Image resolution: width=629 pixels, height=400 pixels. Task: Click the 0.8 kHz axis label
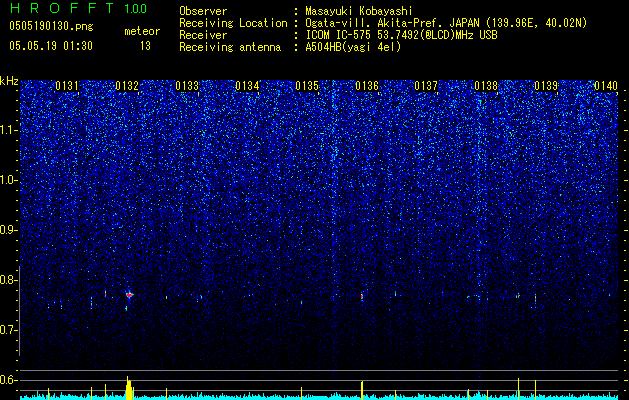tap(9, 280)
